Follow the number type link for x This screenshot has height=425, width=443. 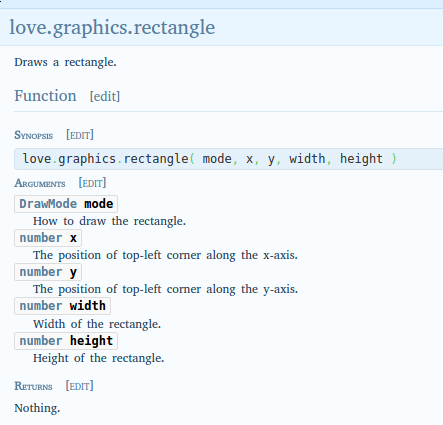click(x=41, y=238)
